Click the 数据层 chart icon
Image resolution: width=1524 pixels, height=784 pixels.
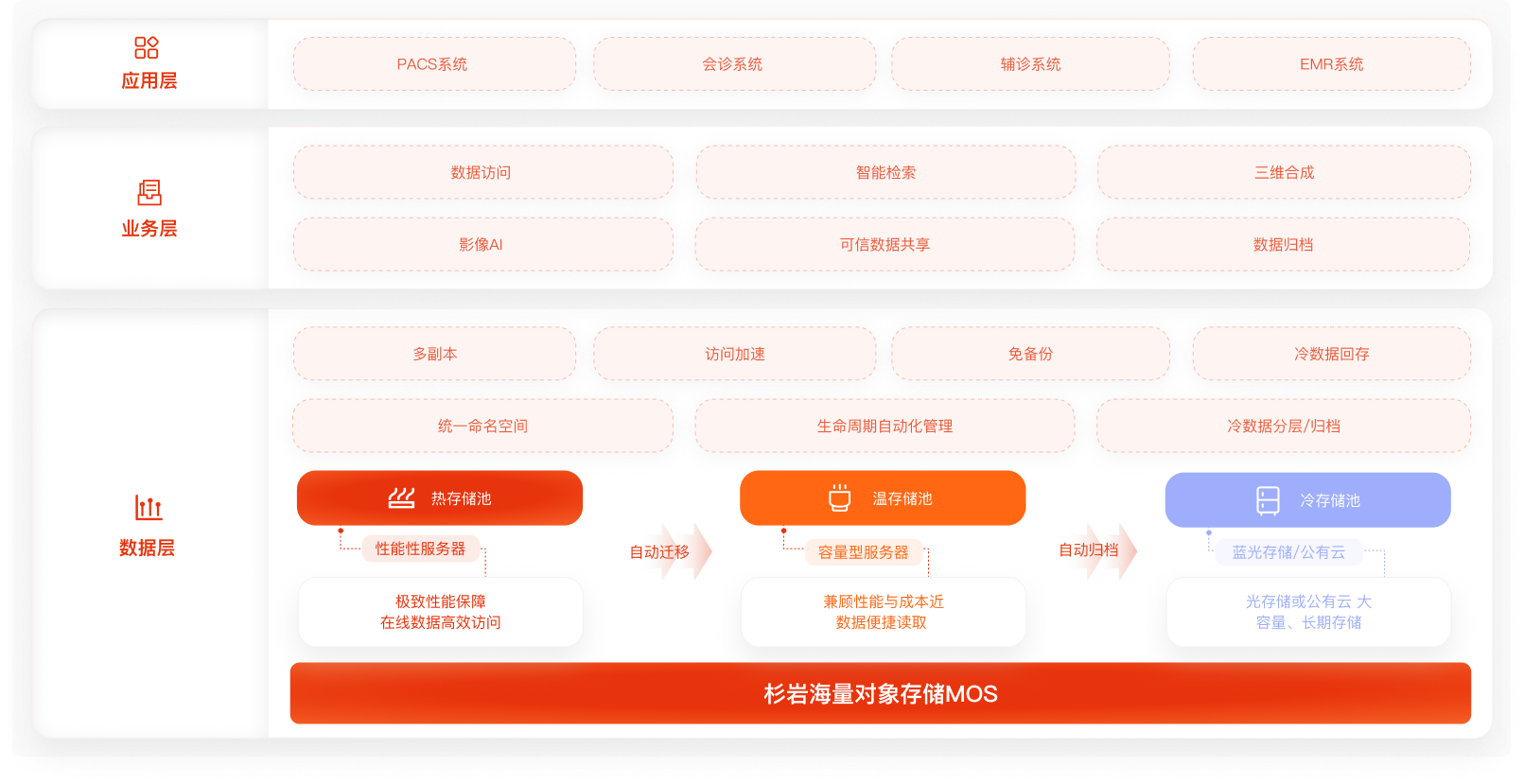pos(148,507)
